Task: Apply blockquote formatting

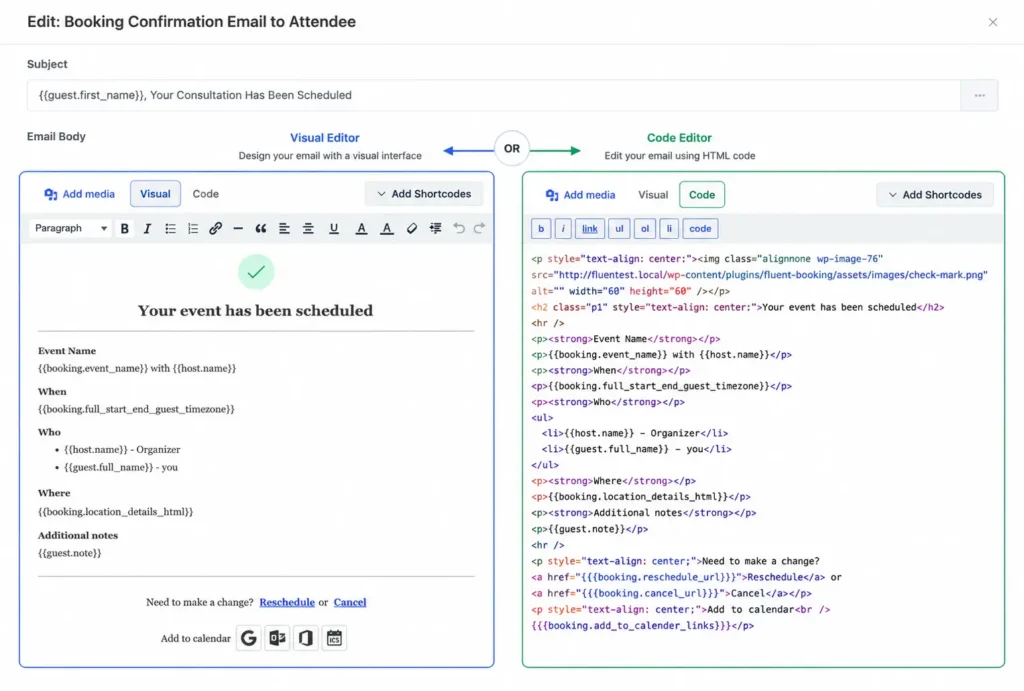Action: coord(261,229)
